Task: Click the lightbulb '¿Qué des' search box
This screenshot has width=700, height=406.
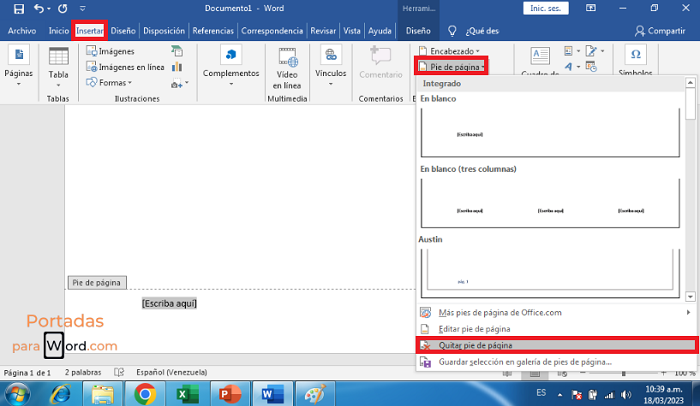Action: [474, 31]
